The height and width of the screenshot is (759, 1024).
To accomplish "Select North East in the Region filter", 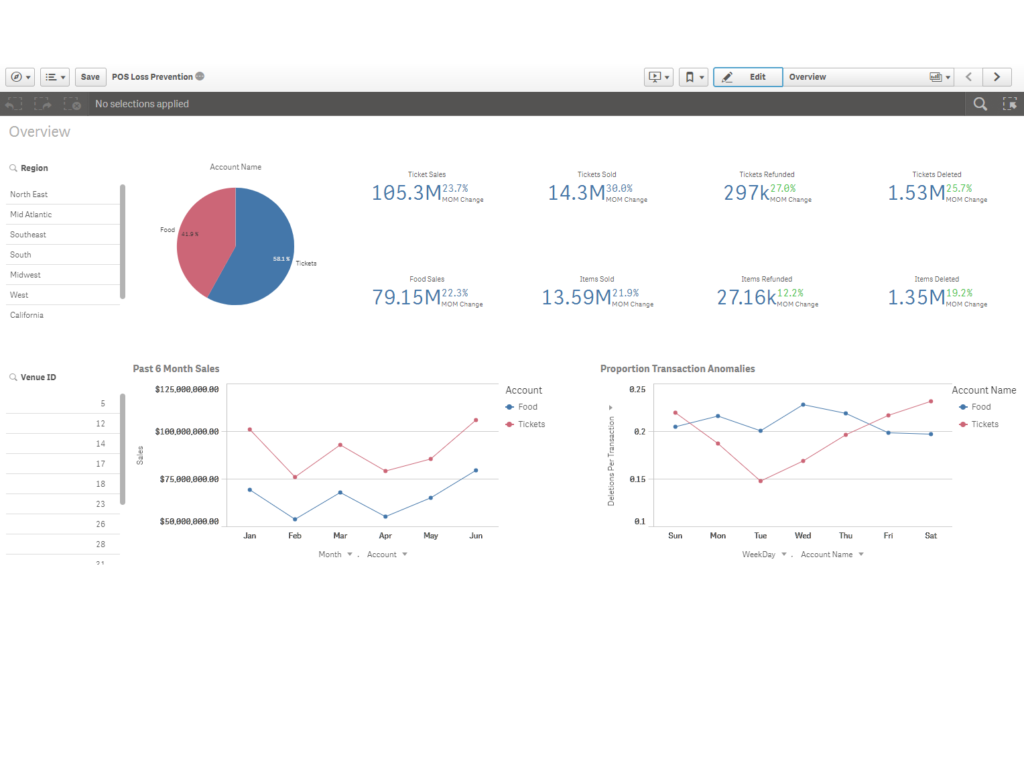I will point(30,193).
